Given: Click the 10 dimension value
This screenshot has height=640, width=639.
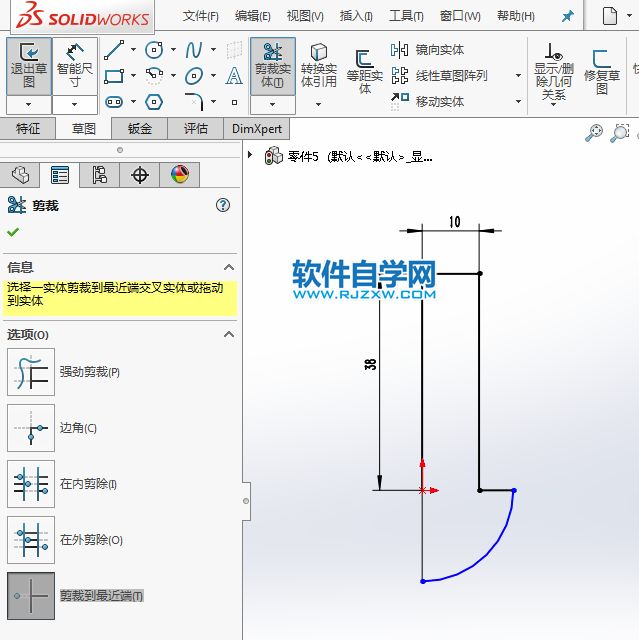Looking at the screenshot, I should tap(455, 222).
